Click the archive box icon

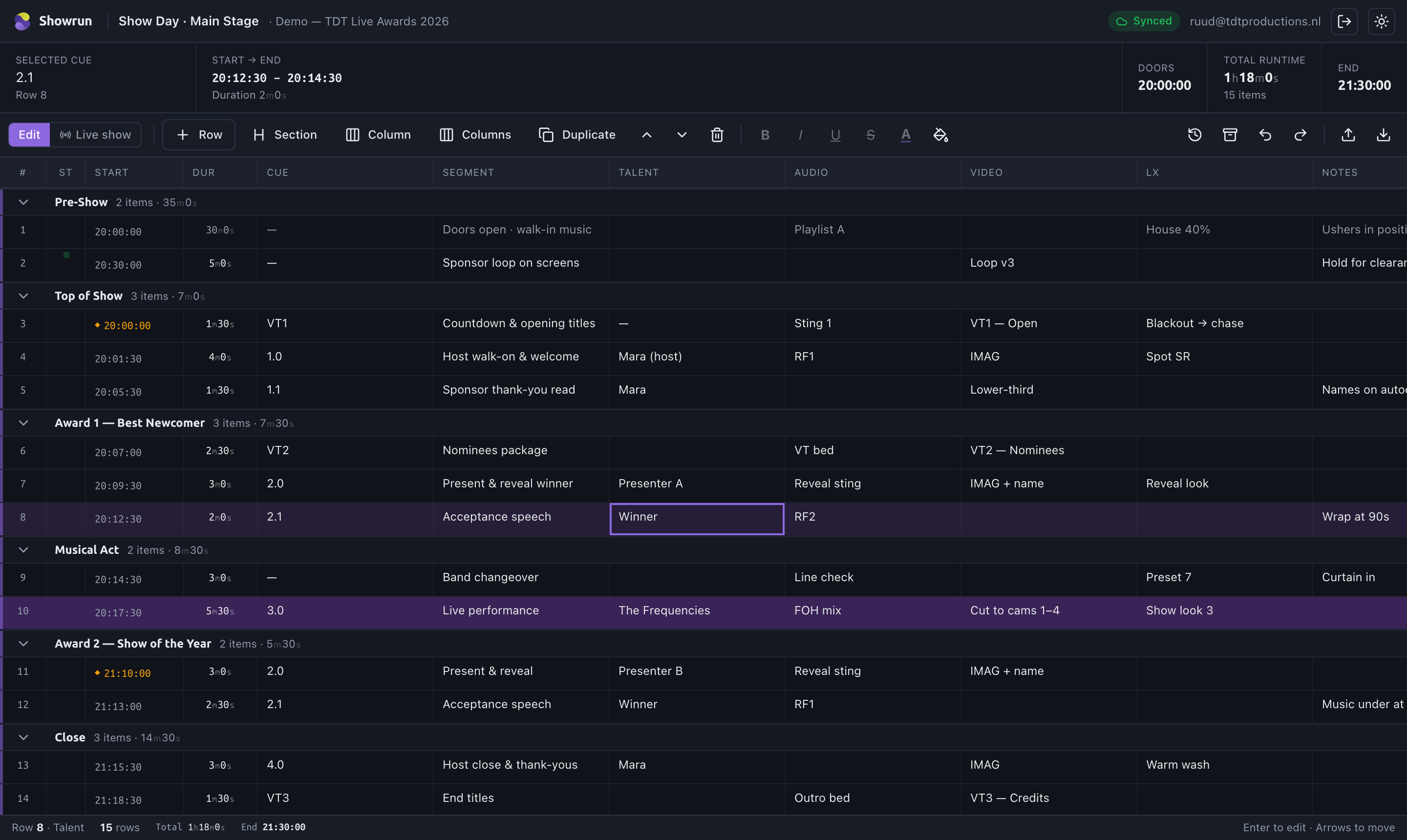pos(1230,135)
